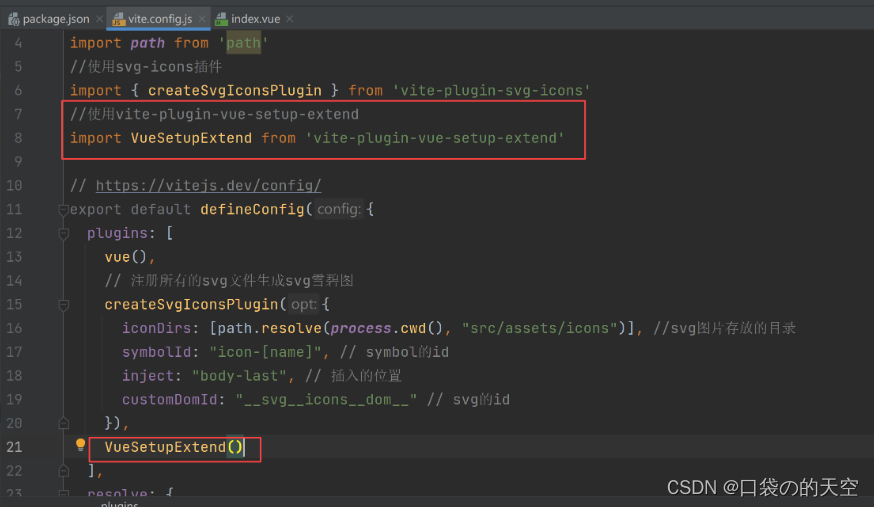Click 'vite-plugin-svg-icons' string on line 6

(491, 90)
